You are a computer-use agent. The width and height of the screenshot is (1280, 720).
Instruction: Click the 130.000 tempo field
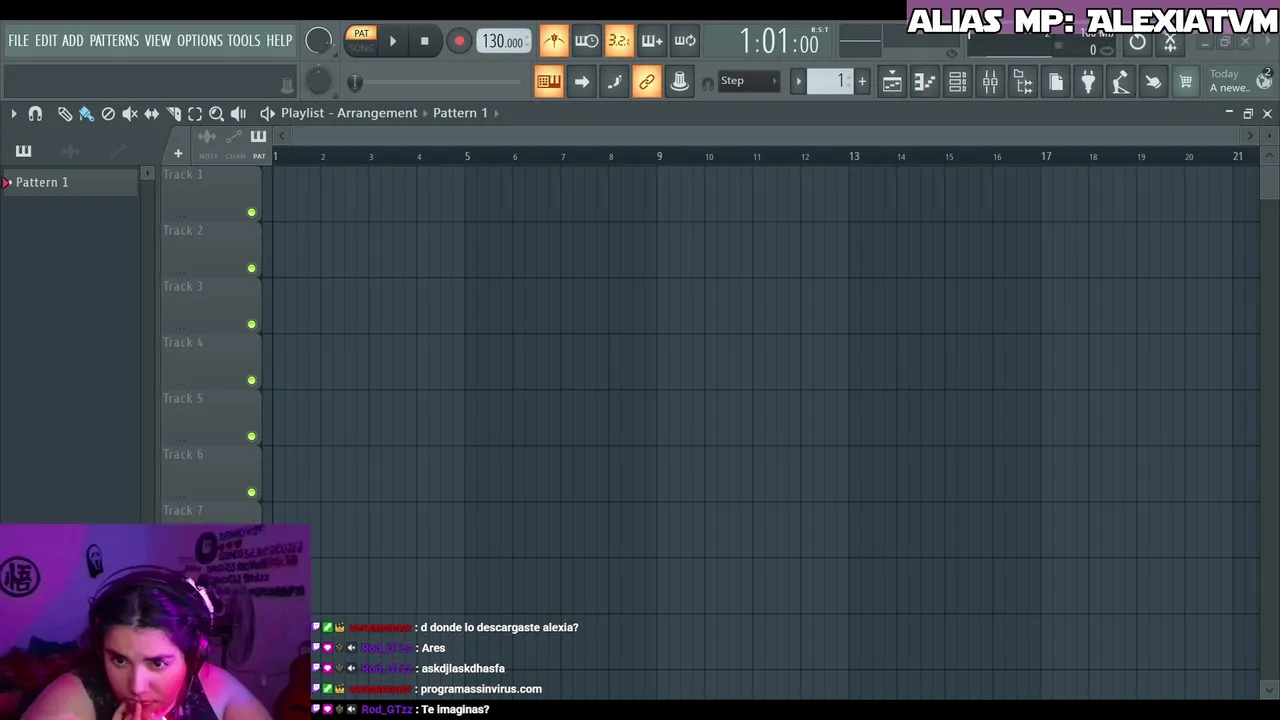coord(503,41)
